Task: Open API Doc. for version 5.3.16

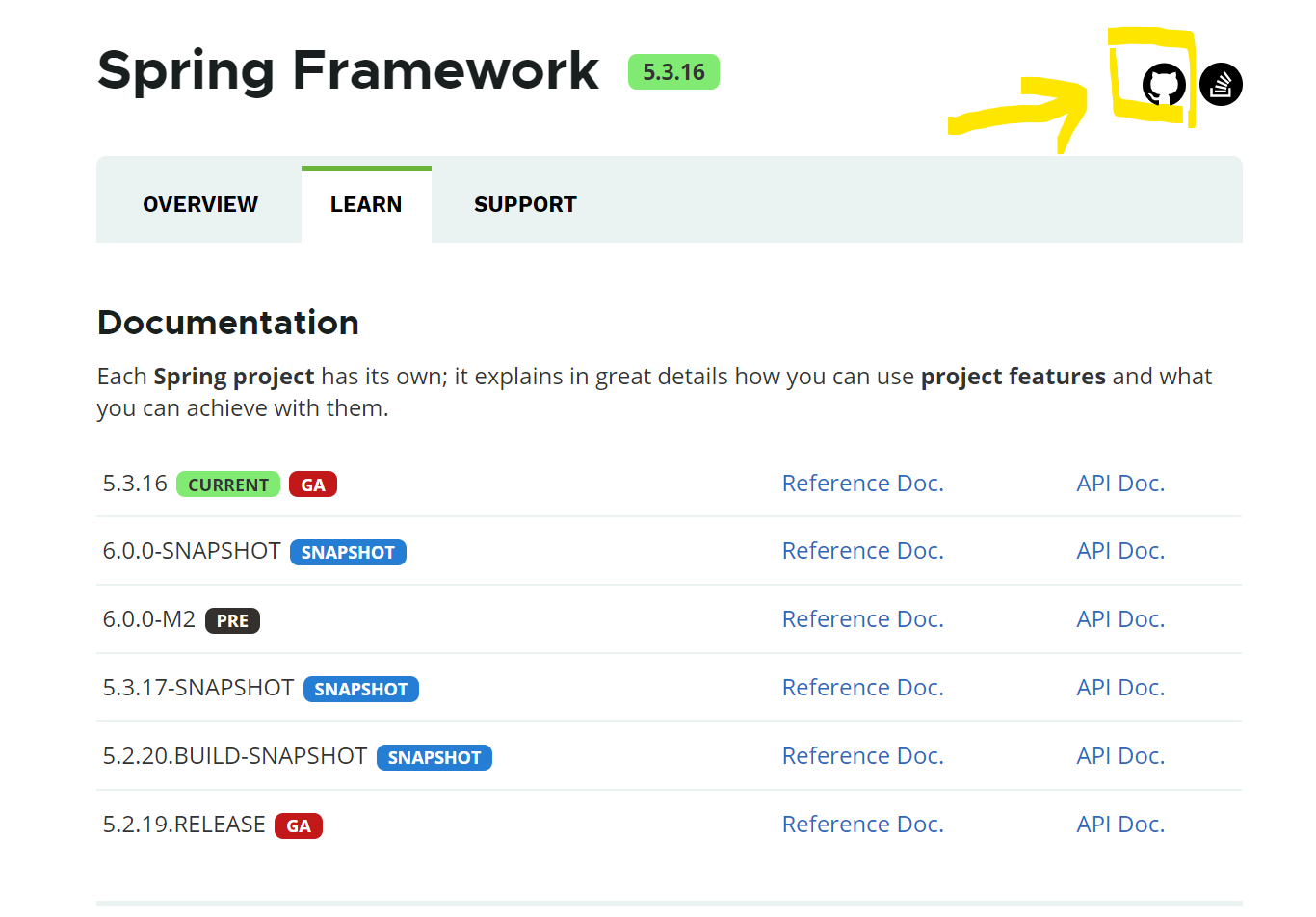Action: coord(1120,484)
